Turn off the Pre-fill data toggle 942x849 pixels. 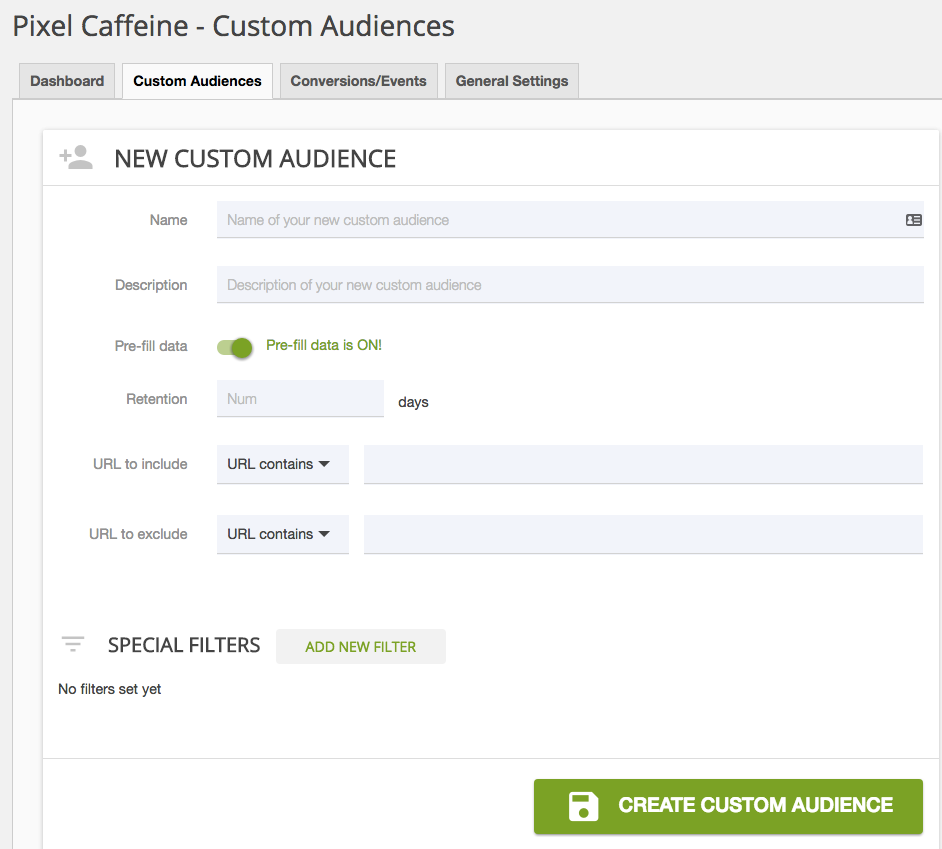235,347
